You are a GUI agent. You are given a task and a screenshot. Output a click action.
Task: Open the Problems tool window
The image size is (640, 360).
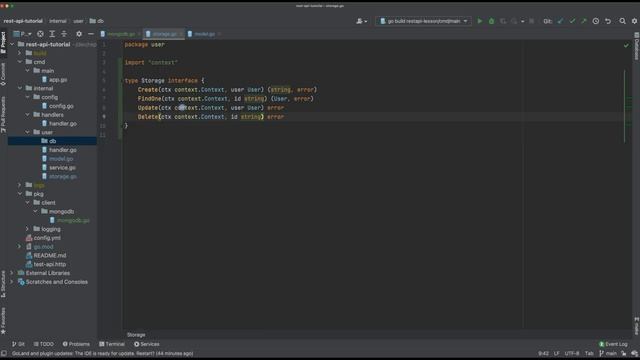tap(76, 344)
